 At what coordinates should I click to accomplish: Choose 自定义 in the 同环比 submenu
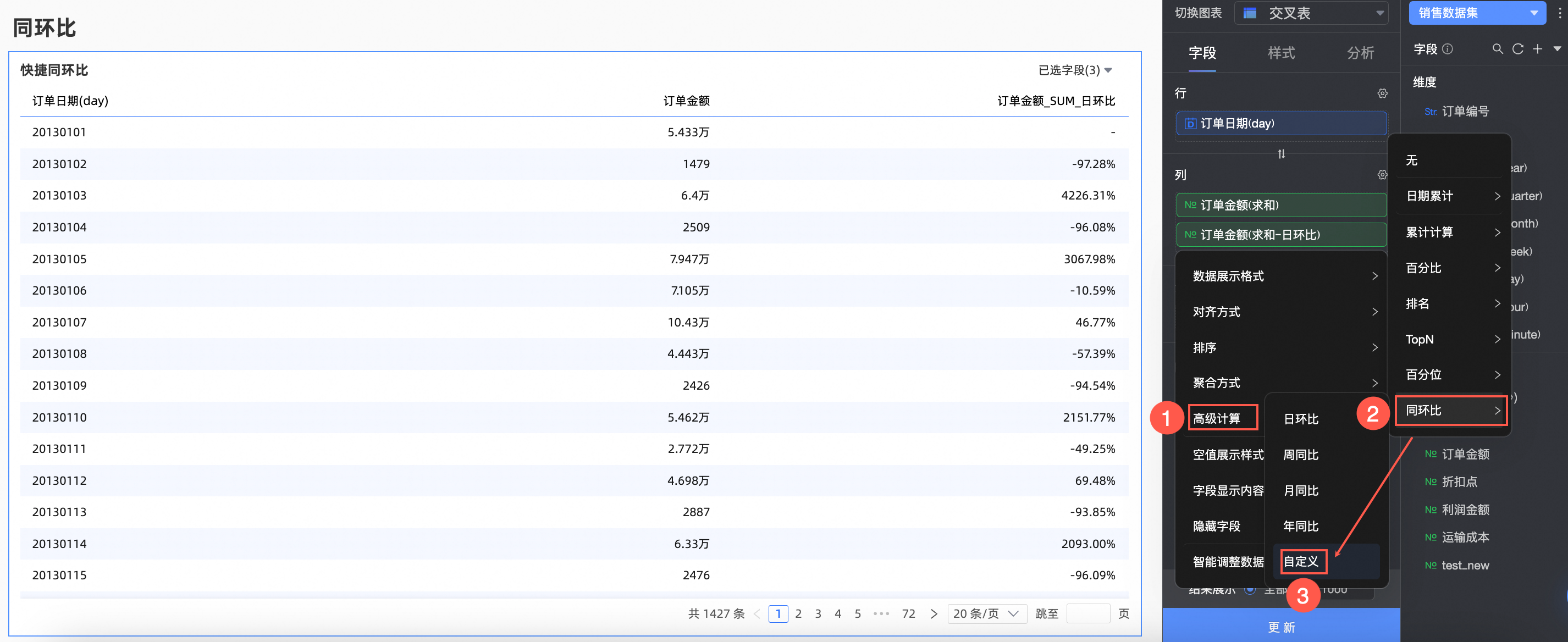(x=1301, y=561)
